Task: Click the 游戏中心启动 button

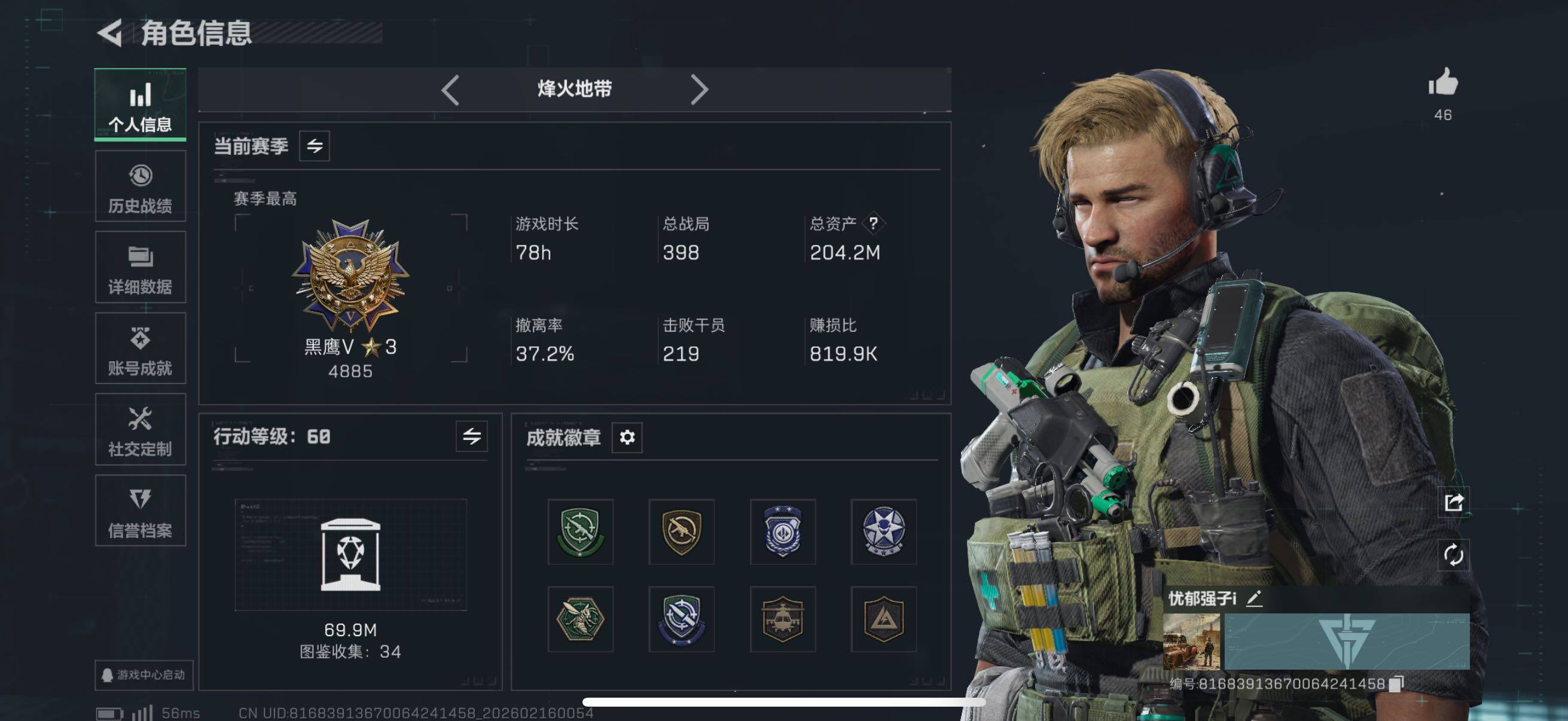Action: coord(144,675)
